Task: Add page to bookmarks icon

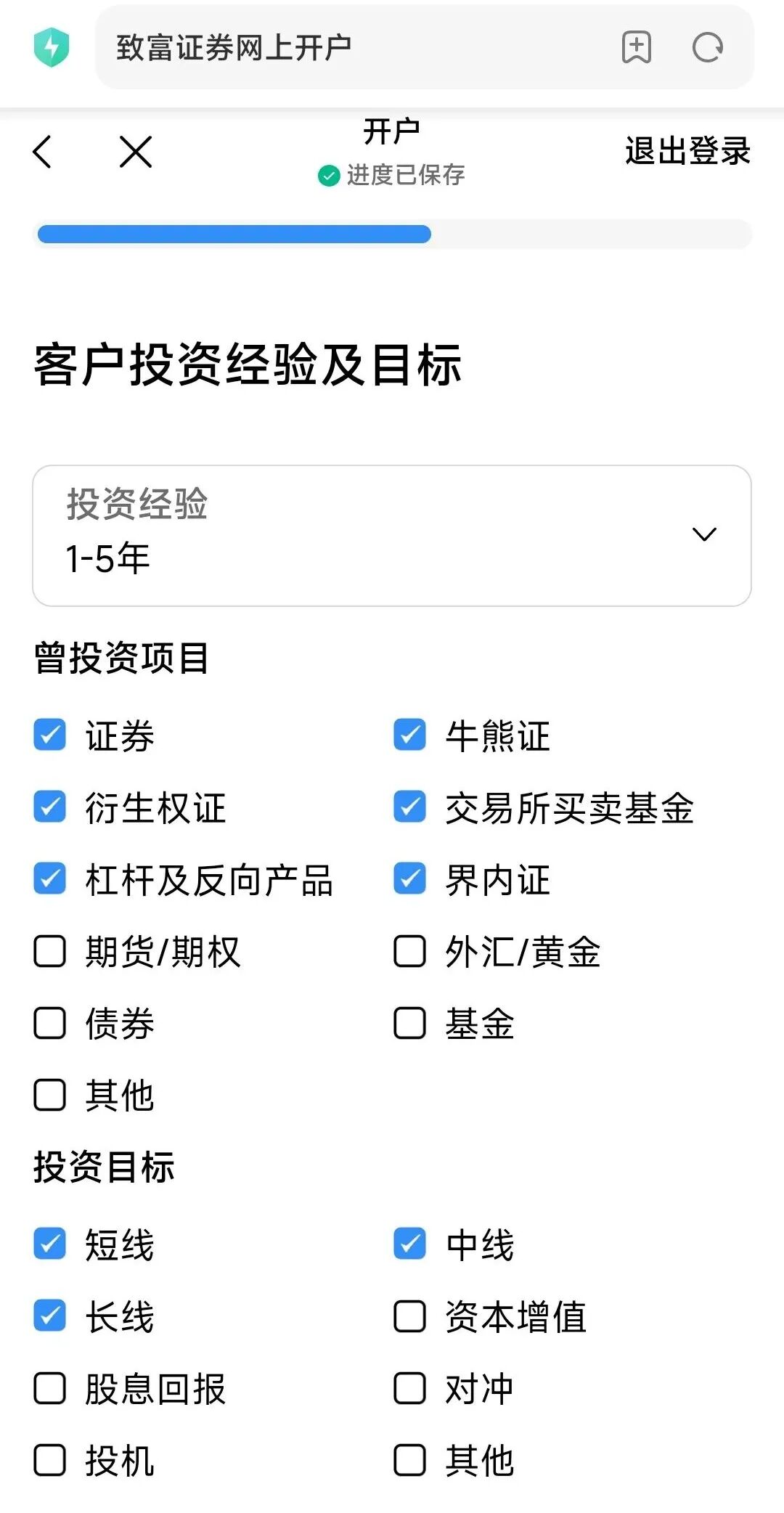Action: tap(637, 48)
